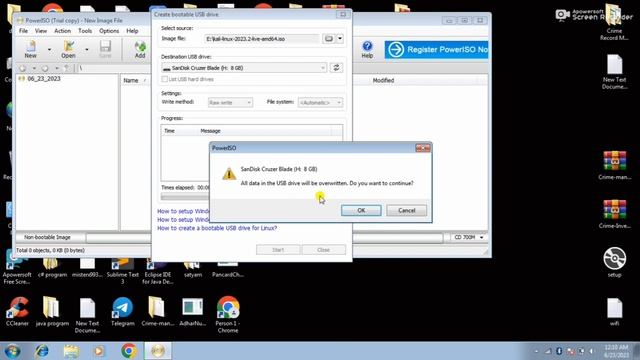Open the Write method dropdown
Screen dimensions: 640x360
[230, 102]
